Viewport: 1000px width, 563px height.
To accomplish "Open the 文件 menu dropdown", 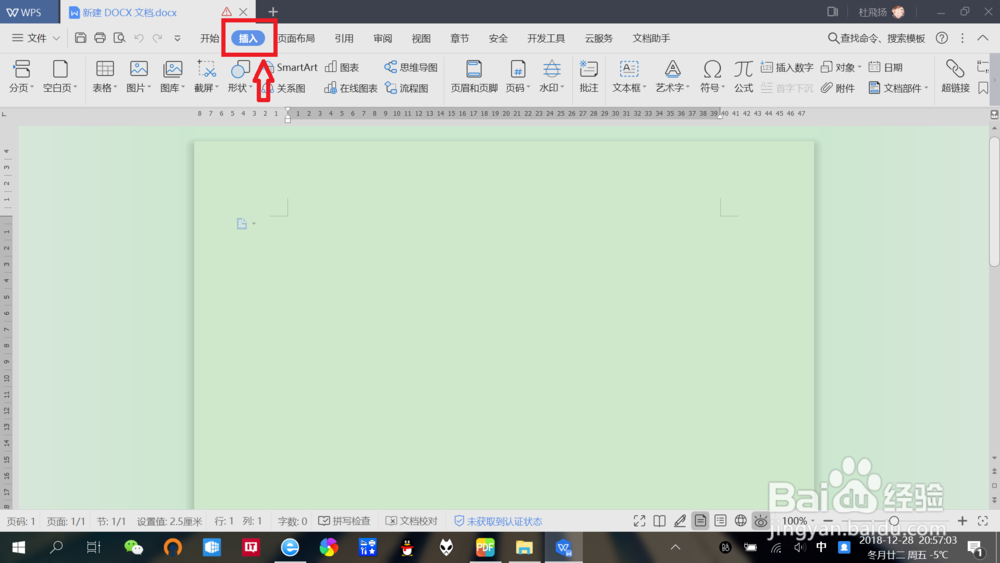I will tap(36, 38).
